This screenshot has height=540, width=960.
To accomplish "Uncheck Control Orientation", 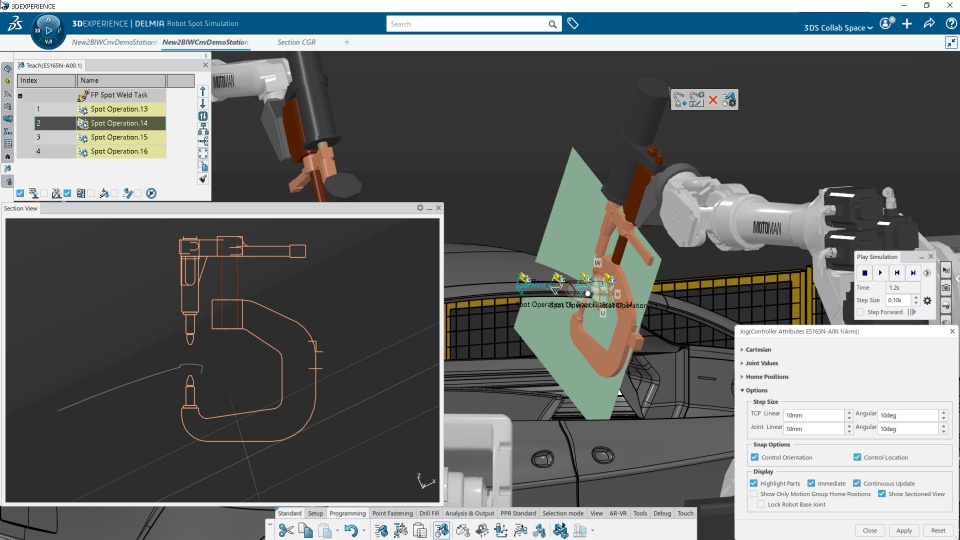I will tap(754, 457).
